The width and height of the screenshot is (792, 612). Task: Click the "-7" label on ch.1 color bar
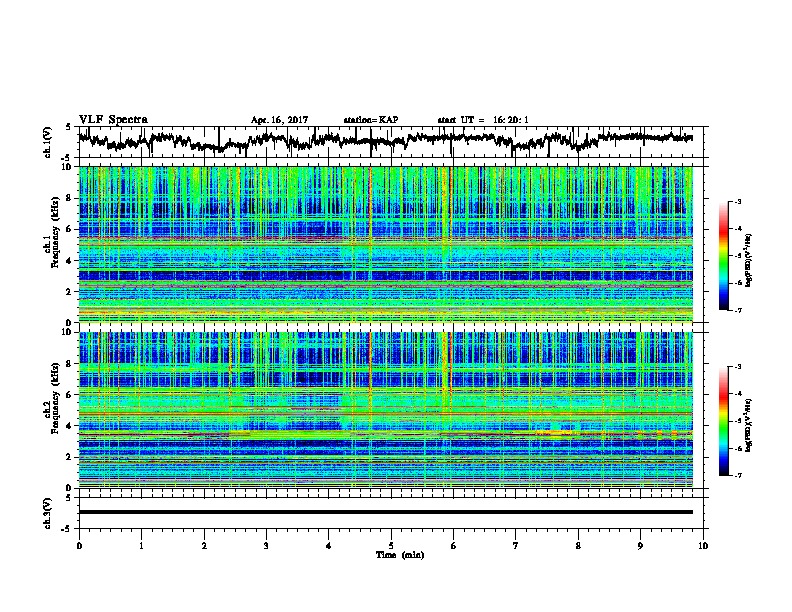tap(737, 310)
